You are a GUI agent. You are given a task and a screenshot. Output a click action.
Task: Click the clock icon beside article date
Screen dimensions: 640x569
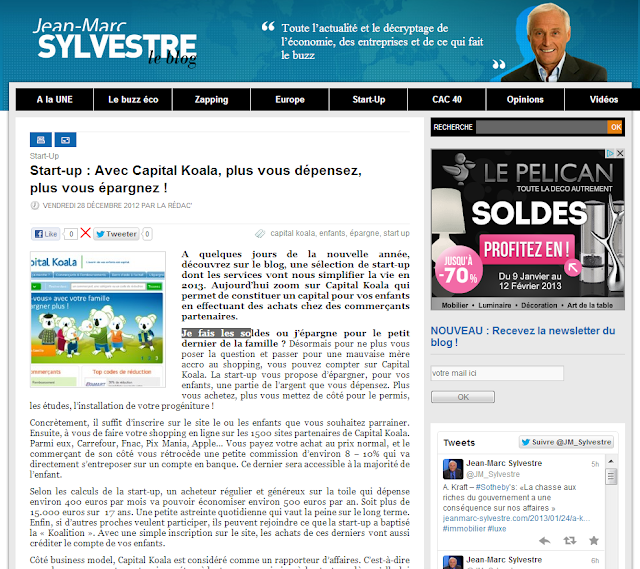35,205
